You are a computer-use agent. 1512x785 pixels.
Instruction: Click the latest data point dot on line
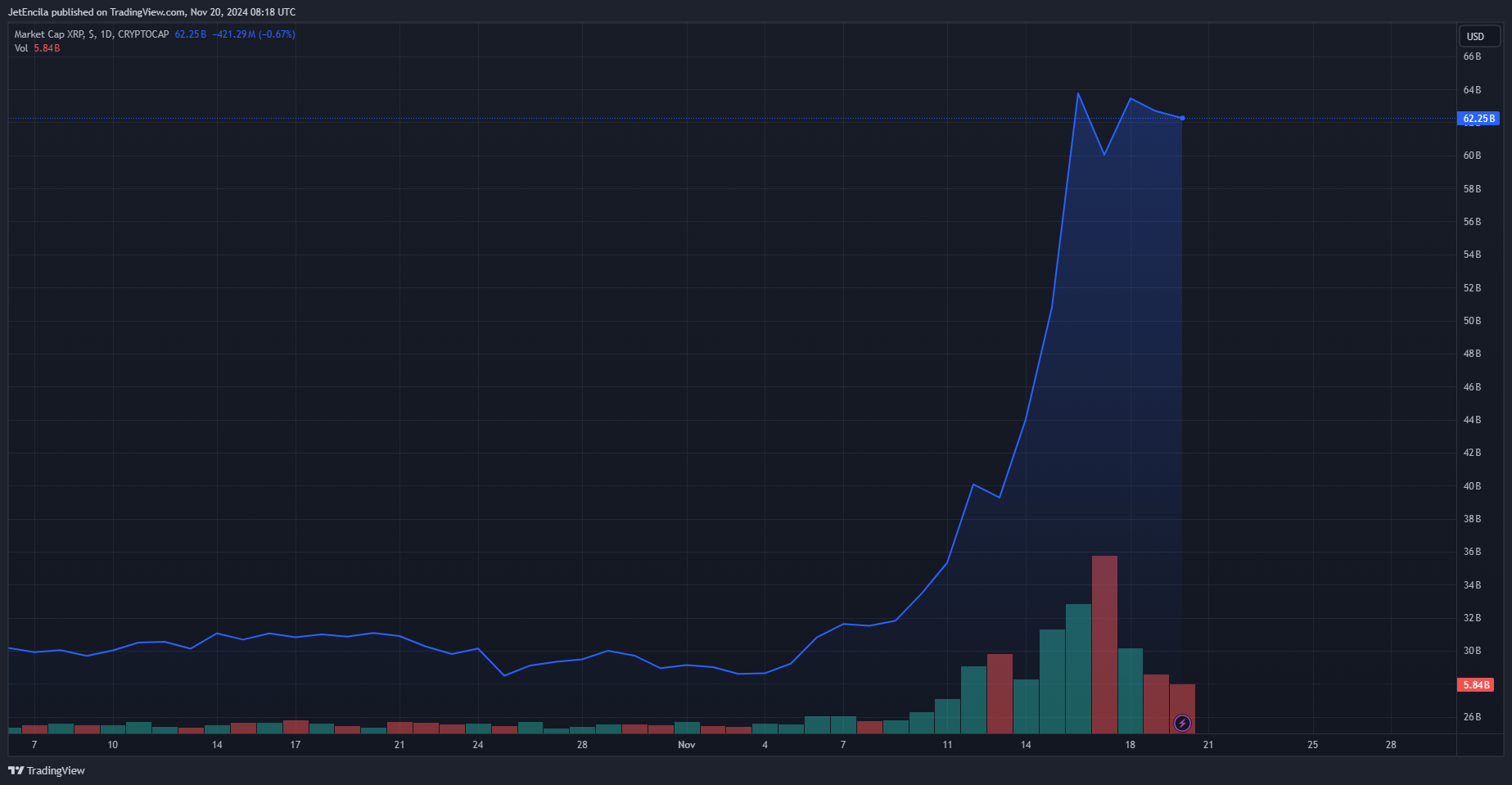pyautogui.click(x=1182, y=119)
